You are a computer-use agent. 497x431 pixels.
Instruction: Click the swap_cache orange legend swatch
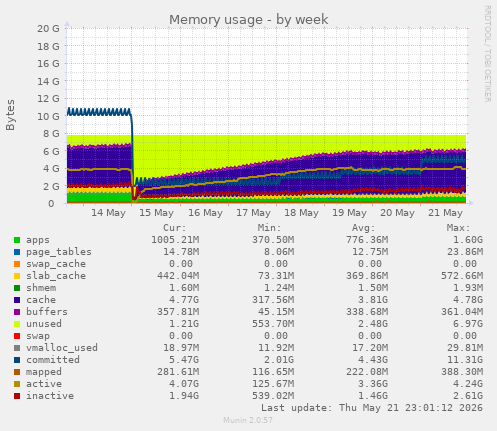pyautogui.click(x=17, y=264)
